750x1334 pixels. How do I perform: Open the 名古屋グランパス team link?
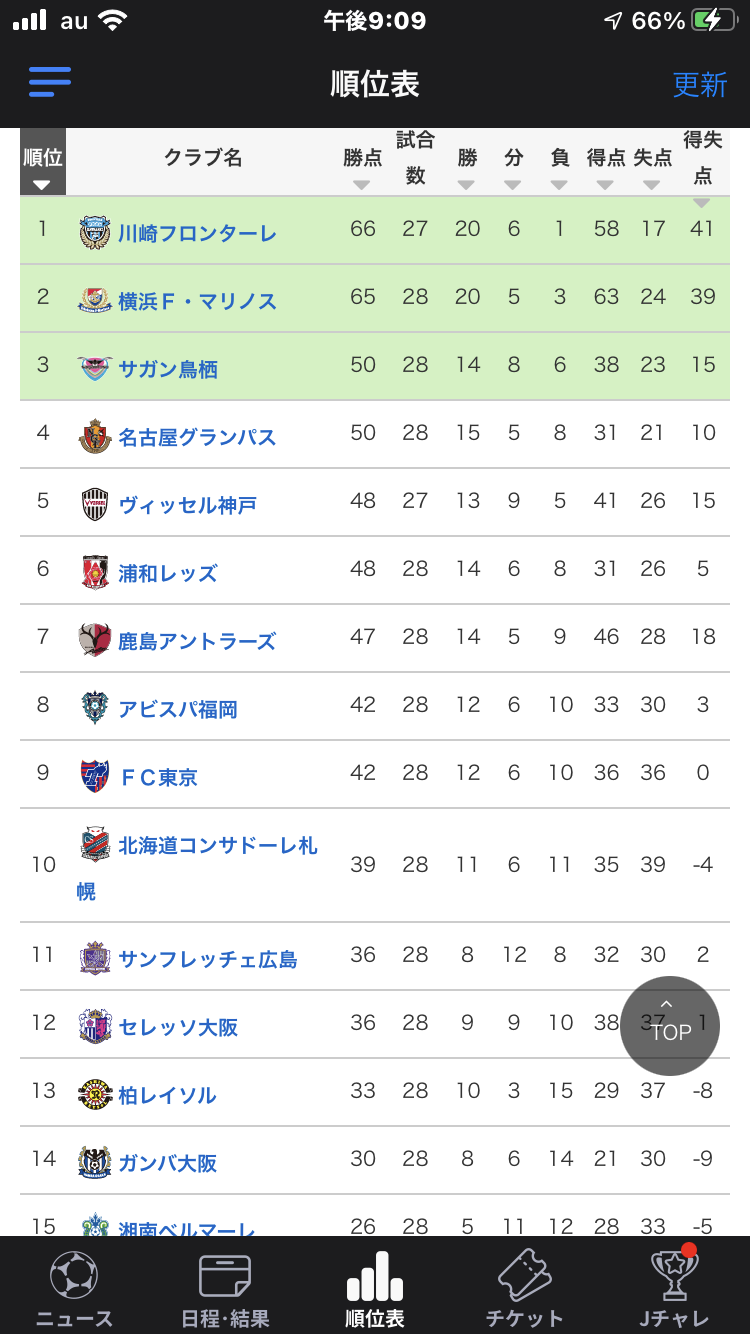click(197, 437)
